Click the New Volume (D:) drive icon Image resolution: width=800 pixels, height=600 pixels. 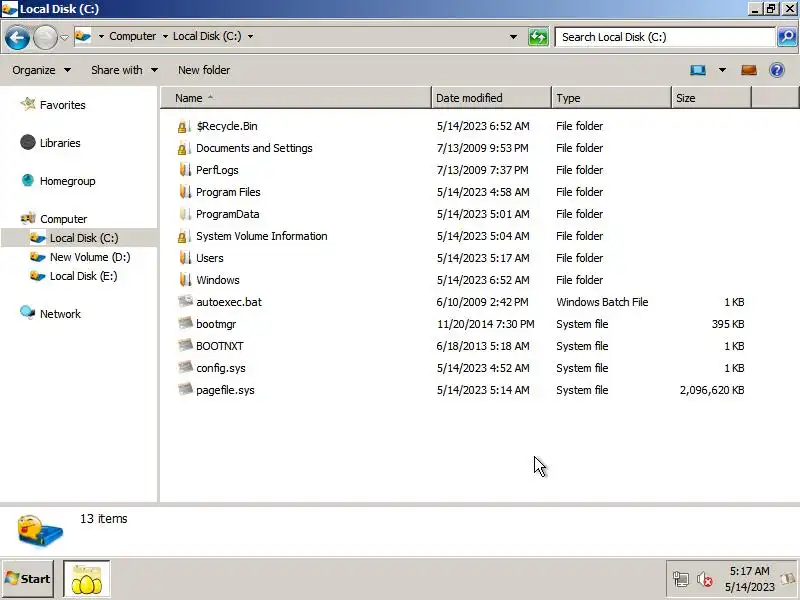(x=37, y=257)
